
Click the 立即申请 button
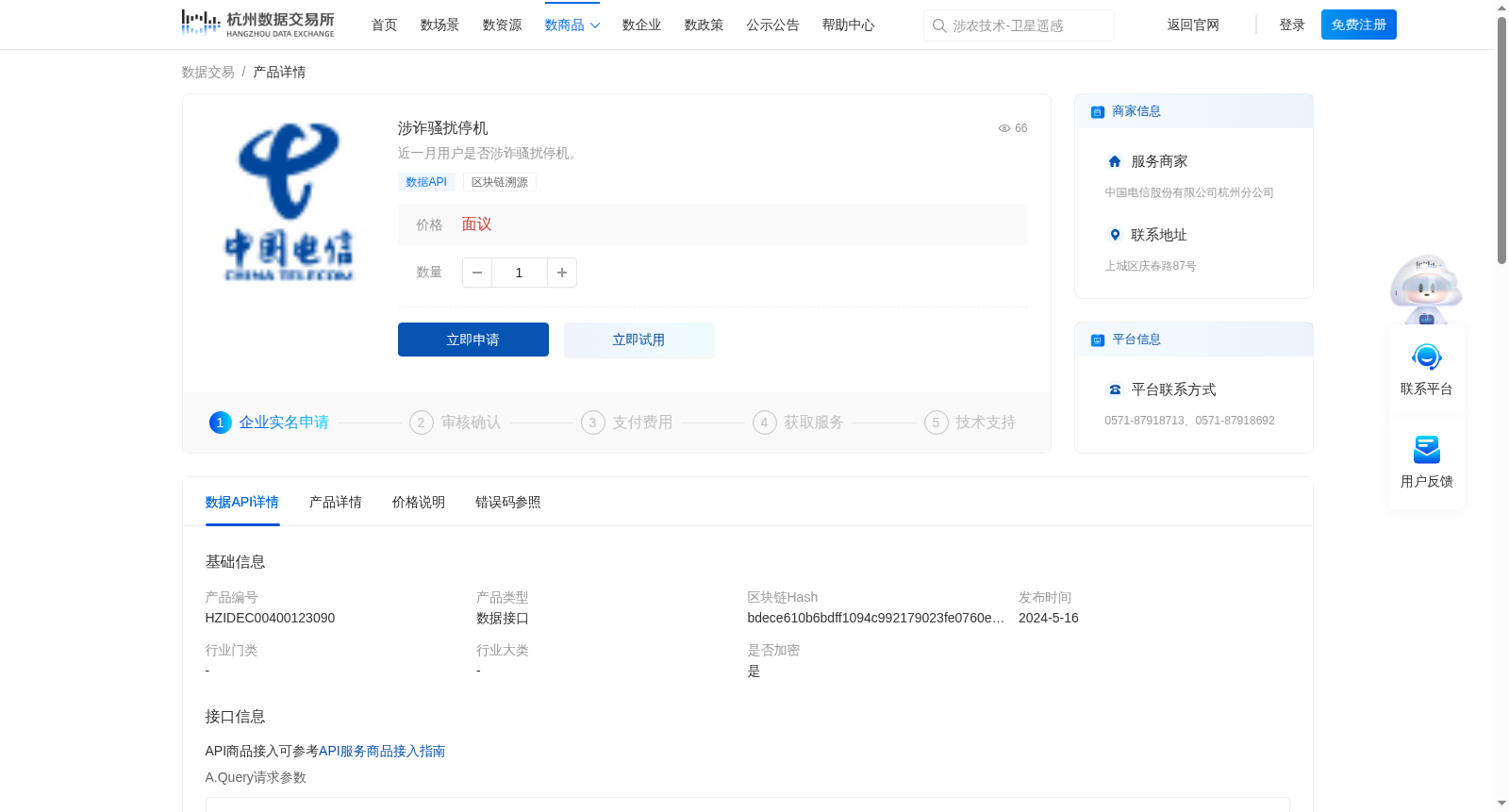[473, 340]
